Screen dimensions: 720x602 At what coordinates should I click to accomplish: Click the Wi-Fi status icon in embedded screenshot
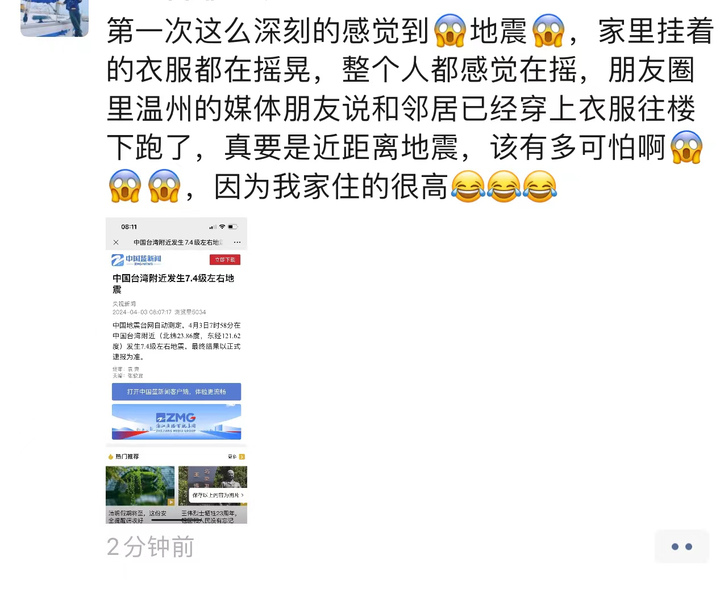point(223,227)
